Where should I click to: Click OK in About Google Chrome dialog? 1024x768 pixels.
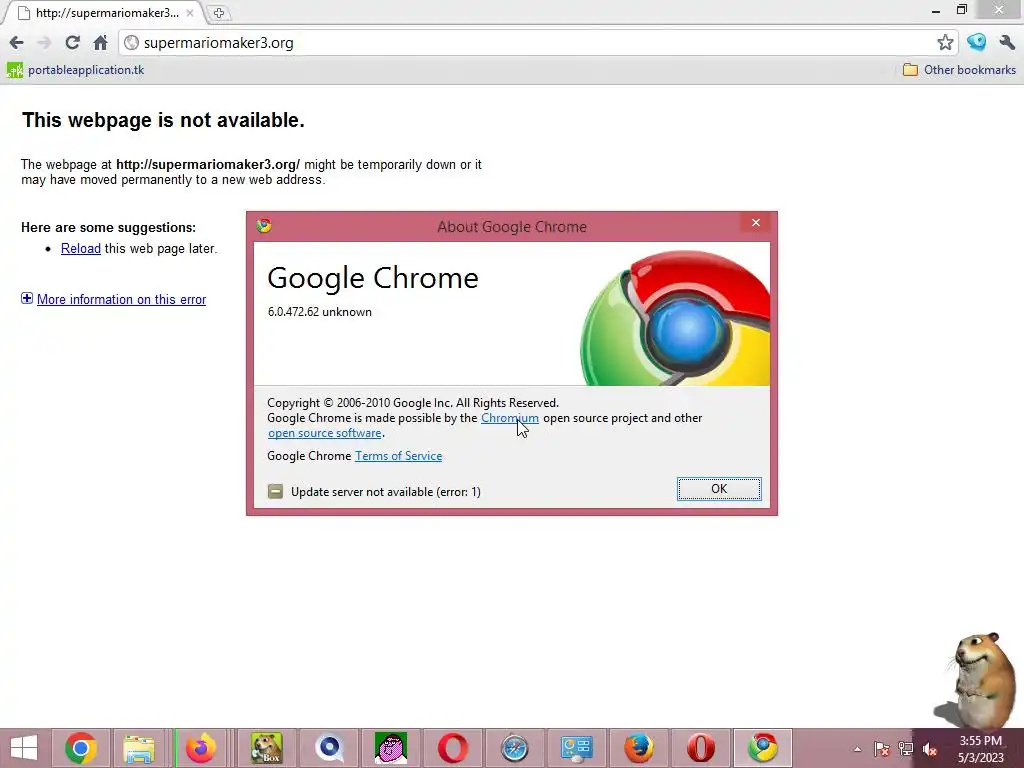pyautogui.click(x=719, y=489)
